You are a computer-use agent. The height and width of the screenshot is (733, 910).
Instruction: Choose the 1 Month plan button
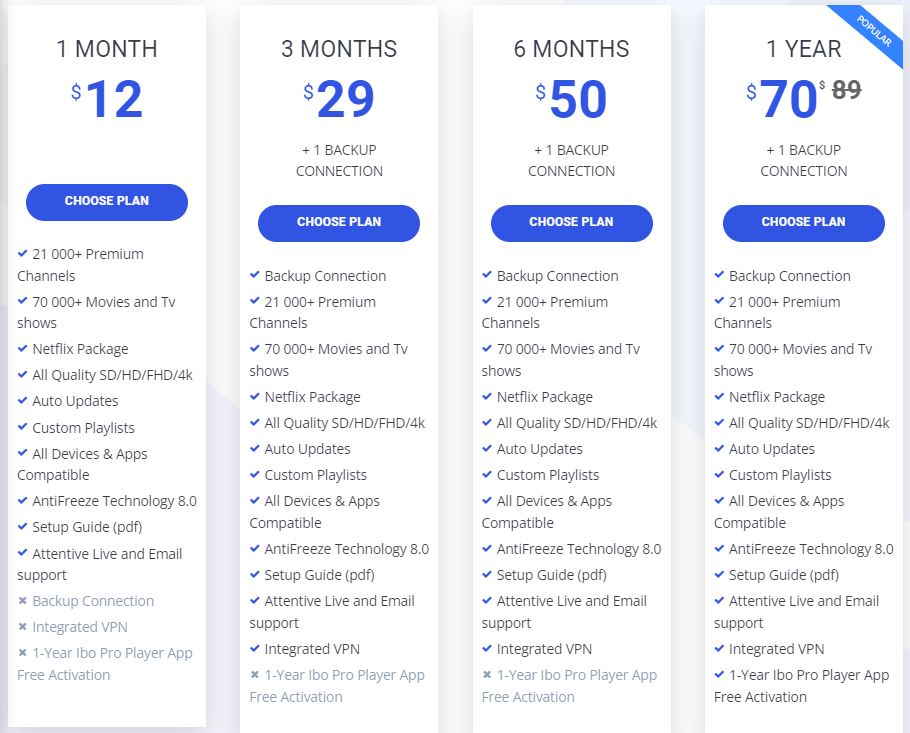(107, 202)
